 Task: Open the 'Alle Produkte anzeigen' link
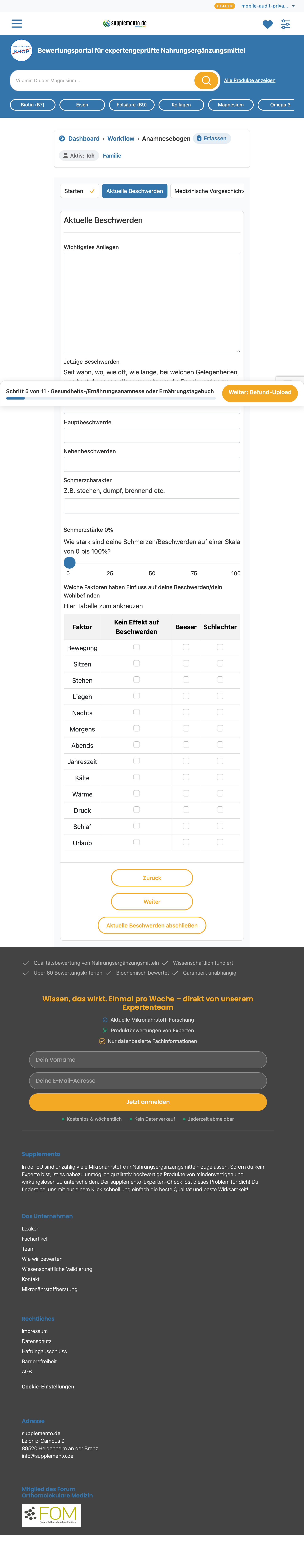(x=250, y=80)
